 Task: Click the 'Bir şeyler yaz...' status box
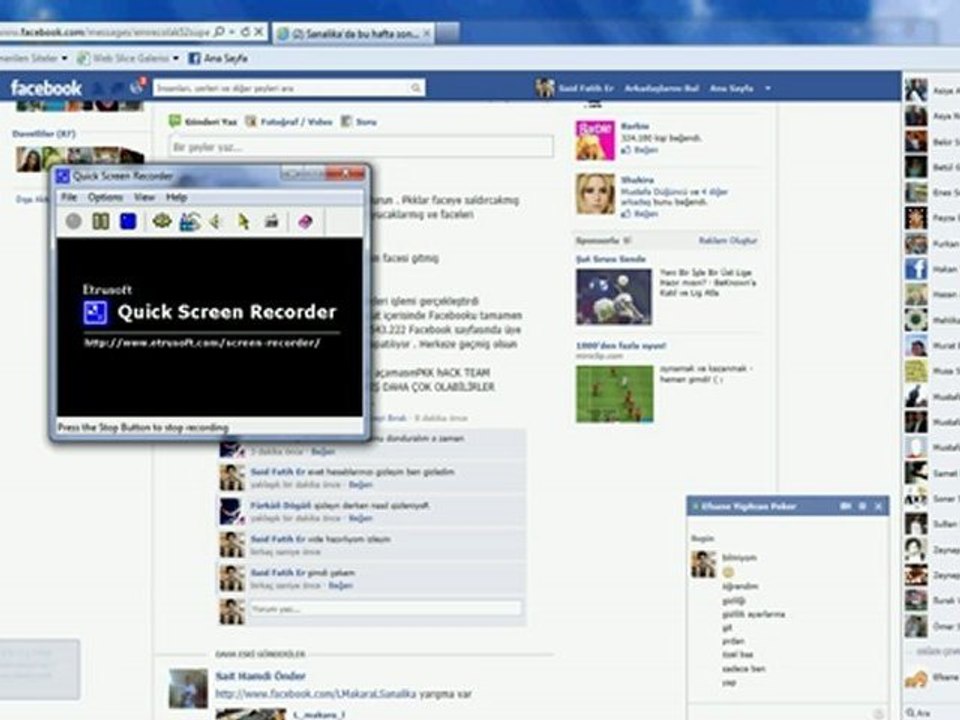pyautogui.click(x=361, y=148)
